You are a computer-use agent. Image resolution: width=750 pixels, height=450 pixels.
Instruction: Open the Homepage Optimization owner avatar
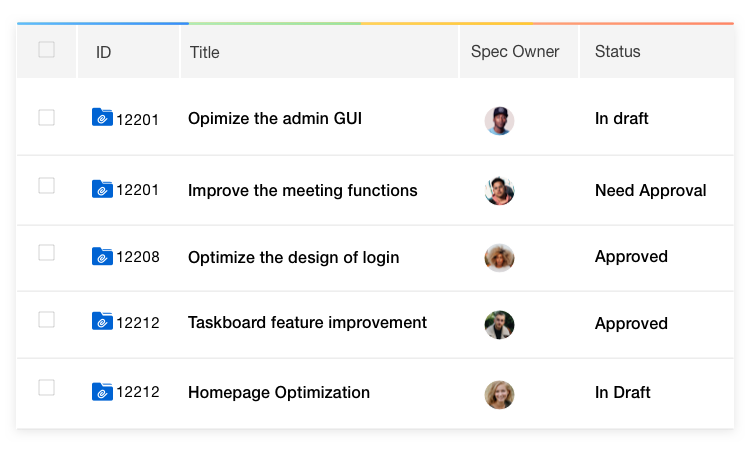pos(499,395)
